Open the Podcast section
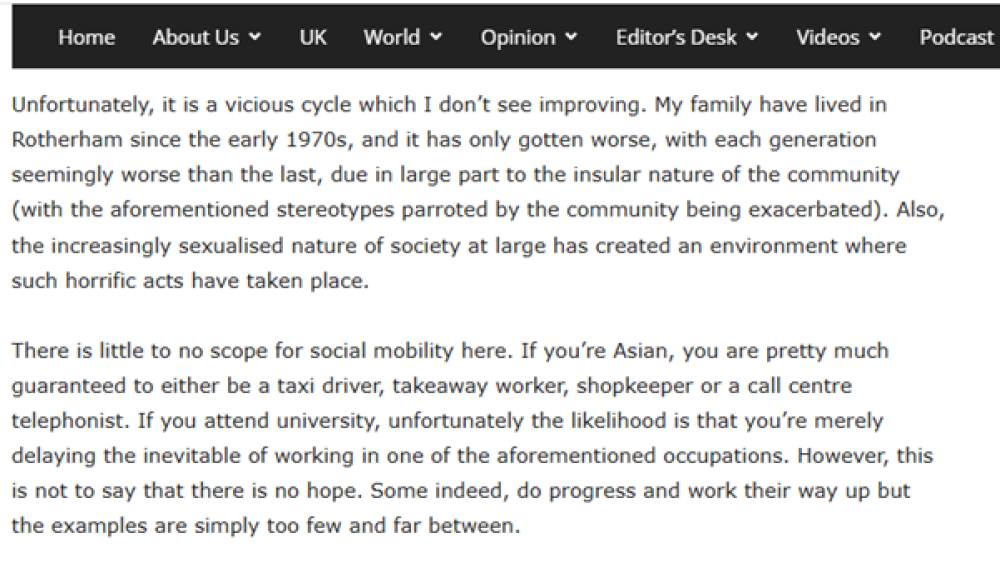Viewport: 1000px width, 563px height. (956, 38)
